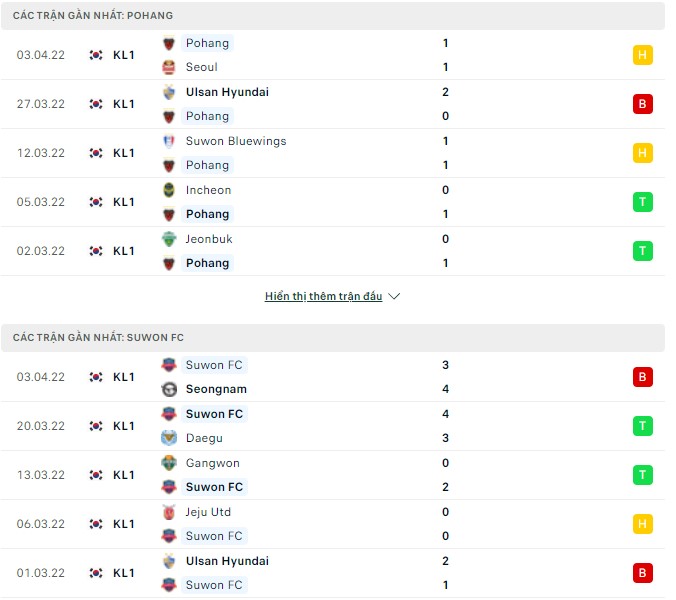Image resolution: width=676 pixels, height=600 pixels.
Task: Click Gangwon club crest icon
Action: click(169, 463)
